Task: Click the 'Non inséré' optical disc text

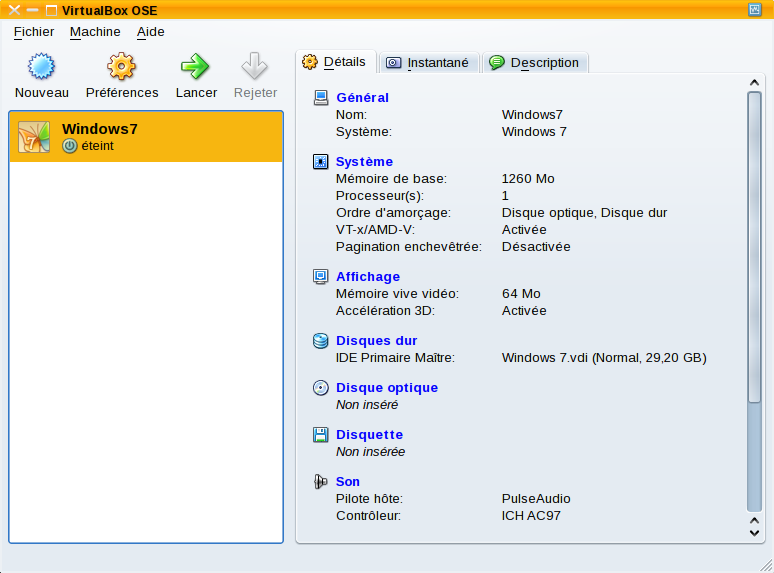Action: [x=367, y=405]
